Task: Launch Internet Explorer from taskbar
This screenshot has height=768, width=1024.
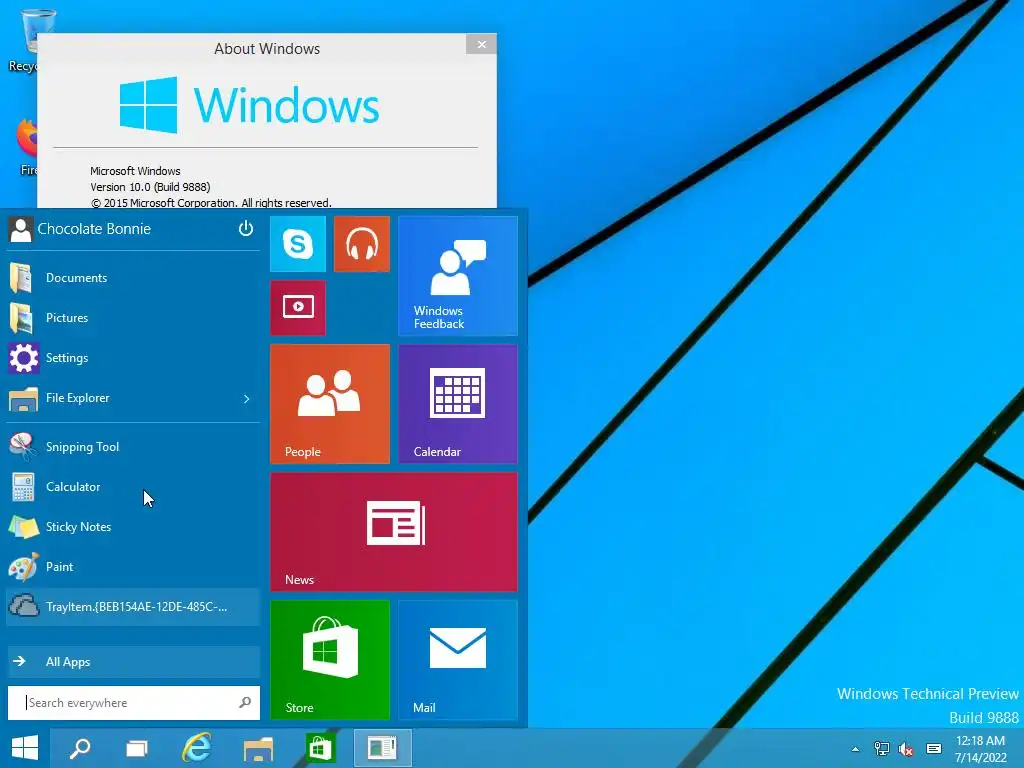Action: coord(197,748)
